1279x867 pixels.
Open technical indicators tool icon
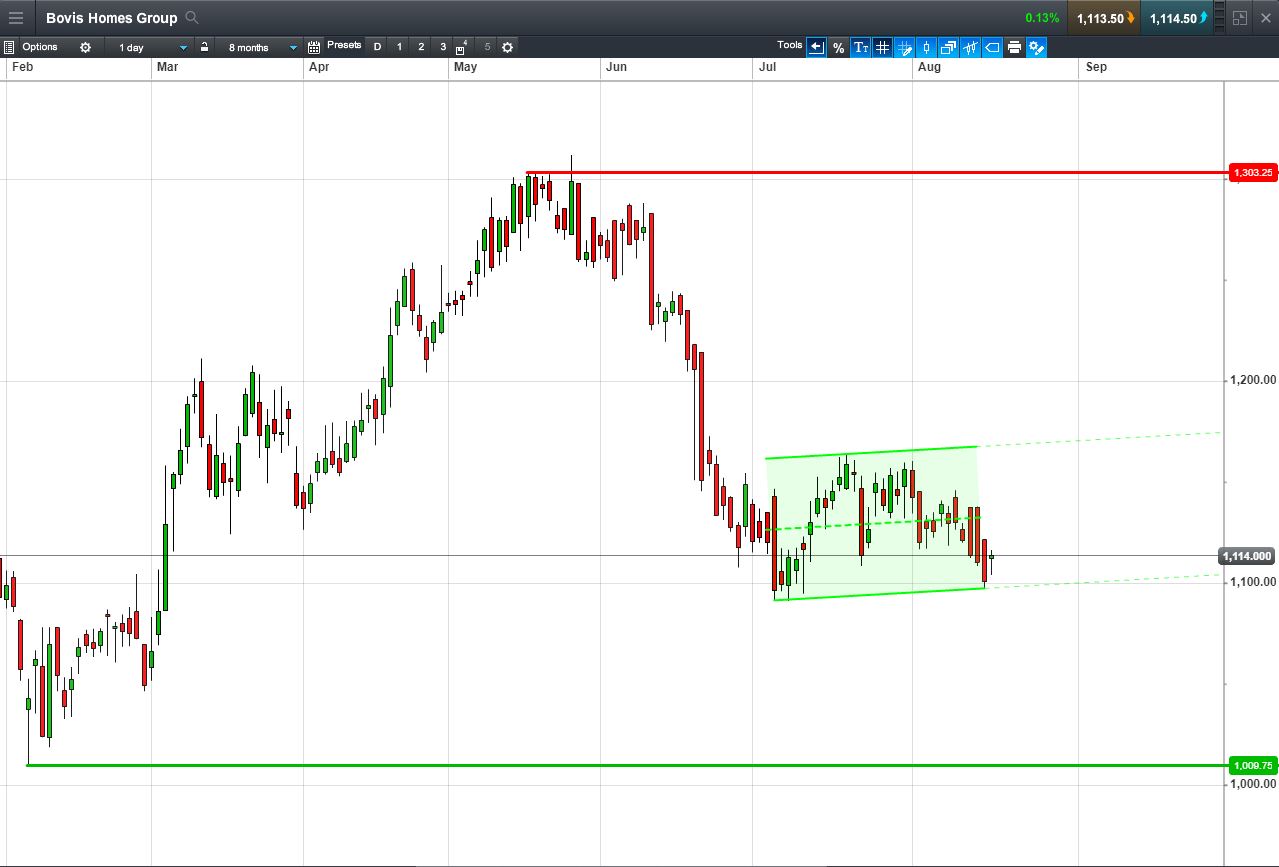coord(970,47)
